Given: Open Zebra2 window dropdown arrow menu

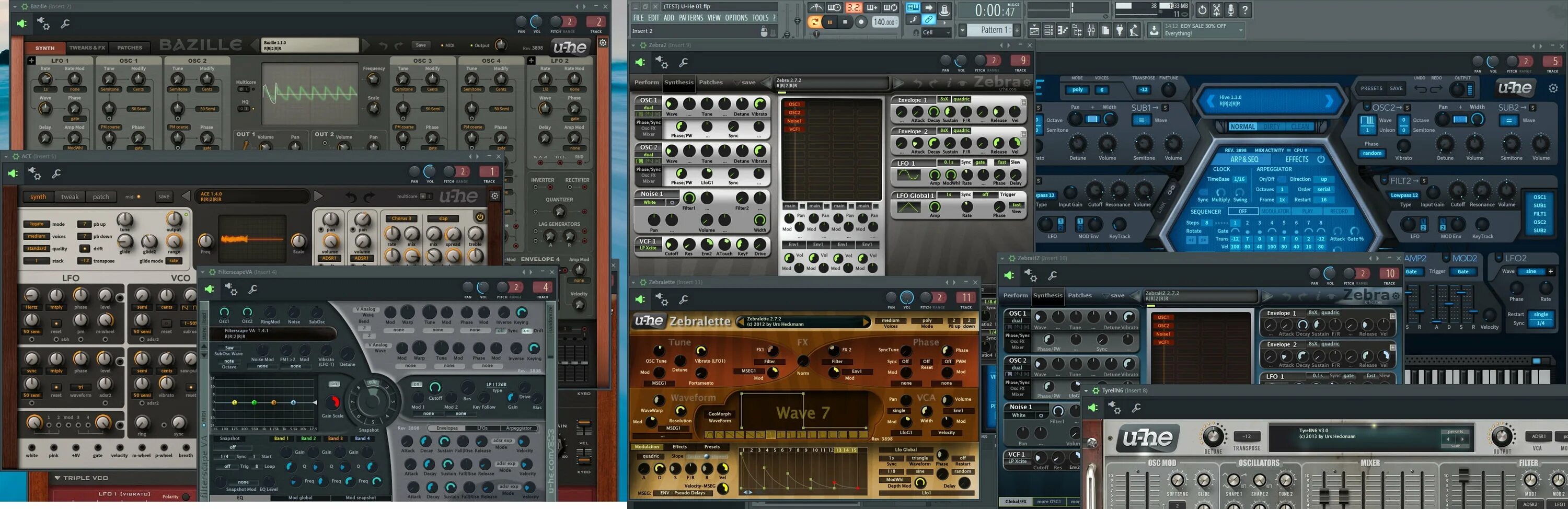Looking at the screenshot, I should point(633,45).
